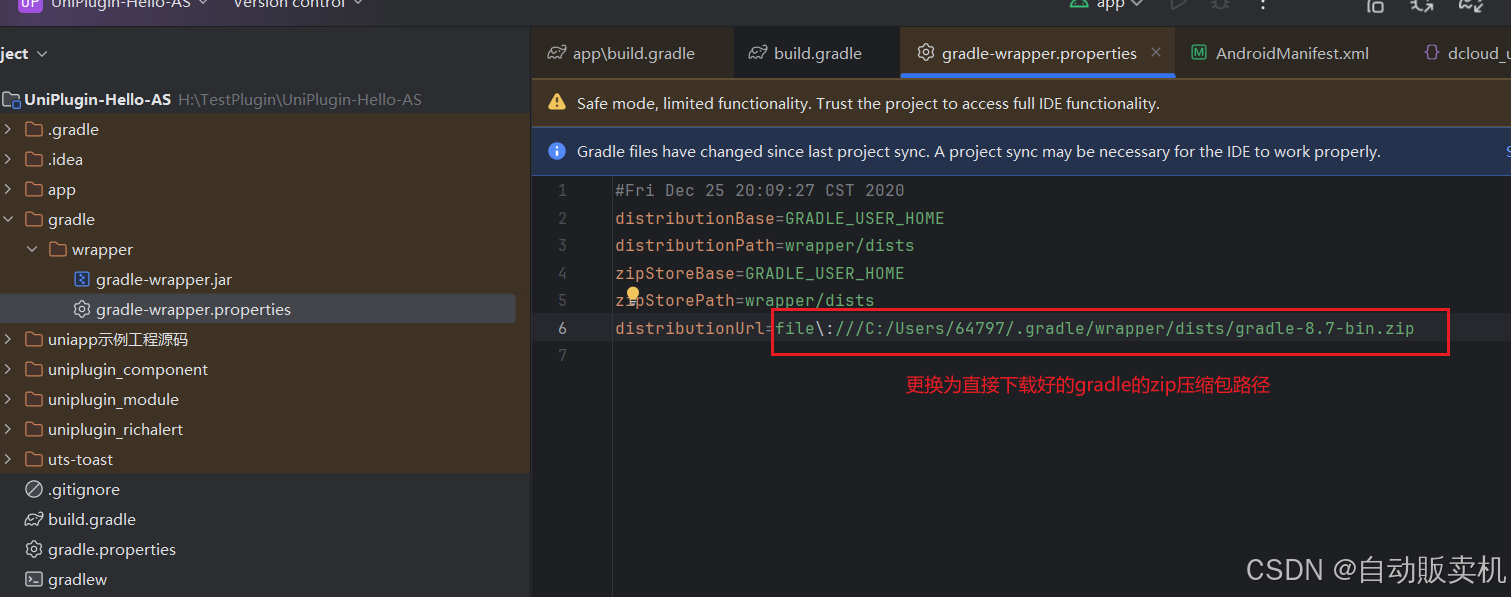
Task: Collapse the wrapper folder
Action: click(32, 249)
